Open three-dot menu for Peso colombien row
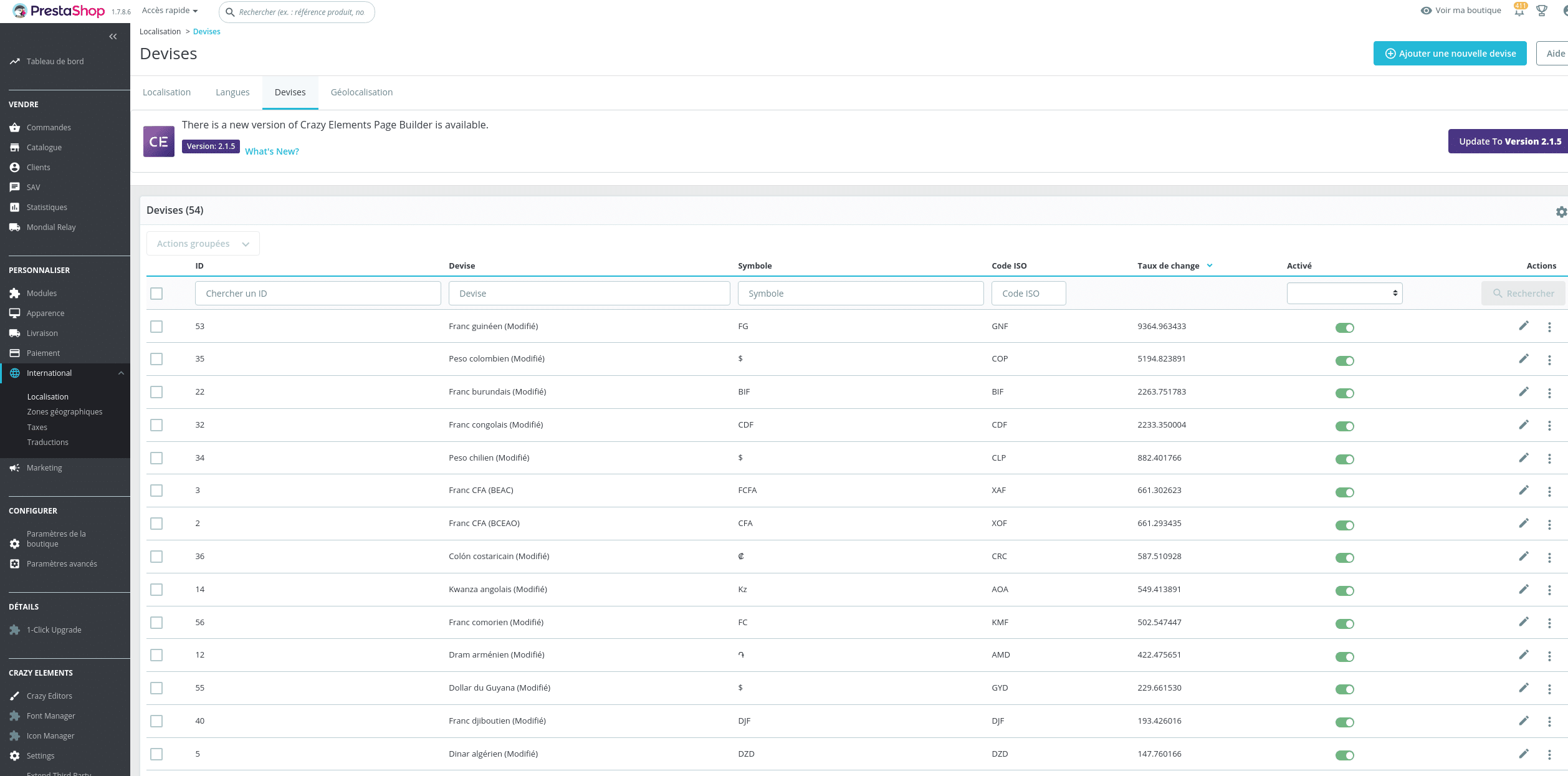The width and height of the screenshot is (1568, 776). point(1549,360)
